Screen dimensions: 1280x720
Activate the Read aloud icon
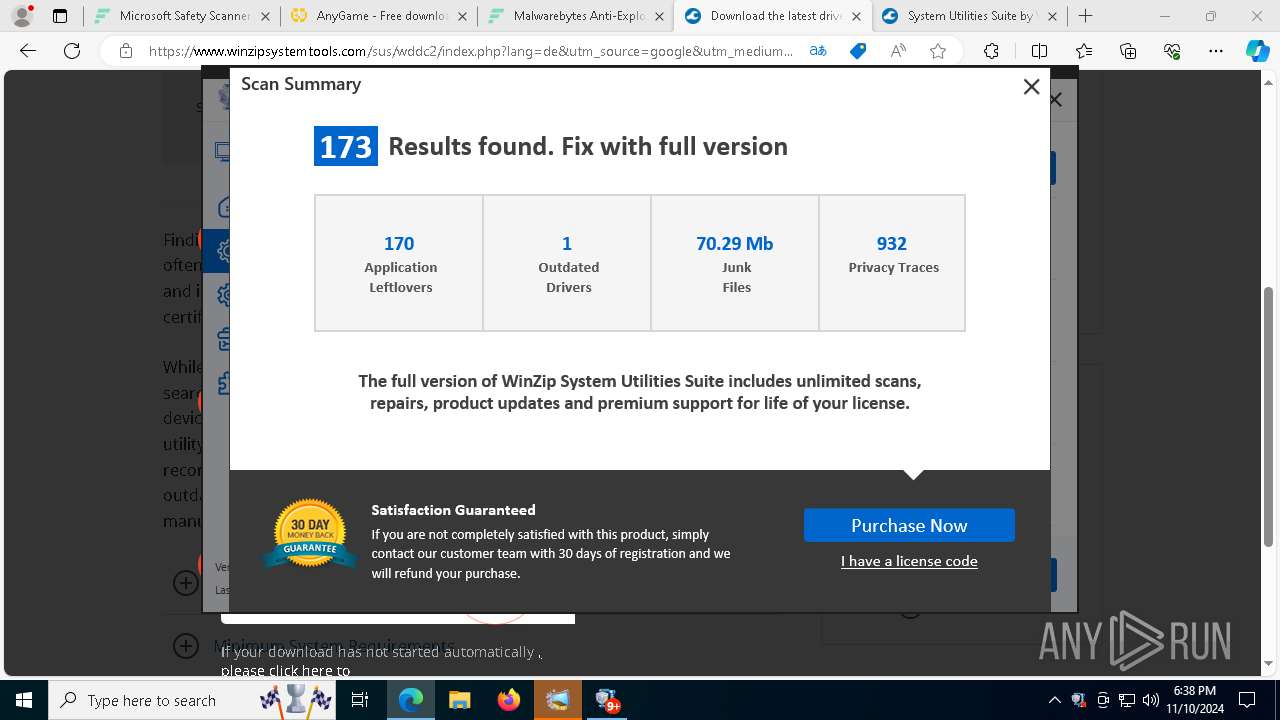pyautogui.click(x=898, y=51)
